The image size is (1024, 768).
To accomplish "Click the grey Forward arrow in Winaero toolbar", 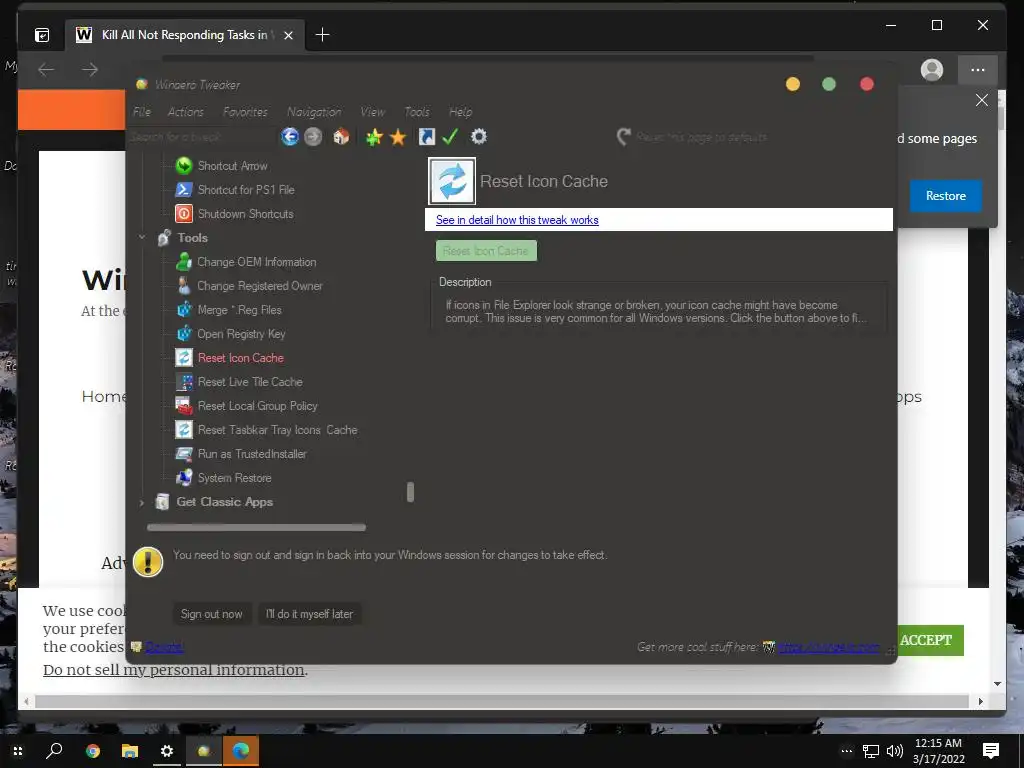I will [x=313, y=136].
